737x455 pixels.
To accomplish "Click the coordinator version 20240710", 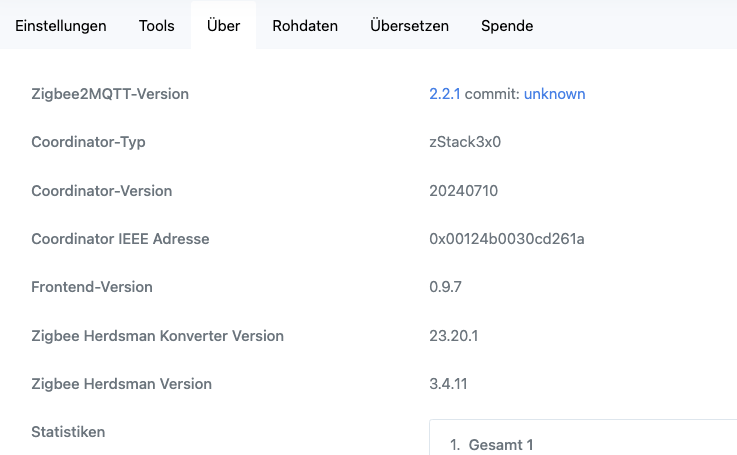I will click(x=463, y=191).
